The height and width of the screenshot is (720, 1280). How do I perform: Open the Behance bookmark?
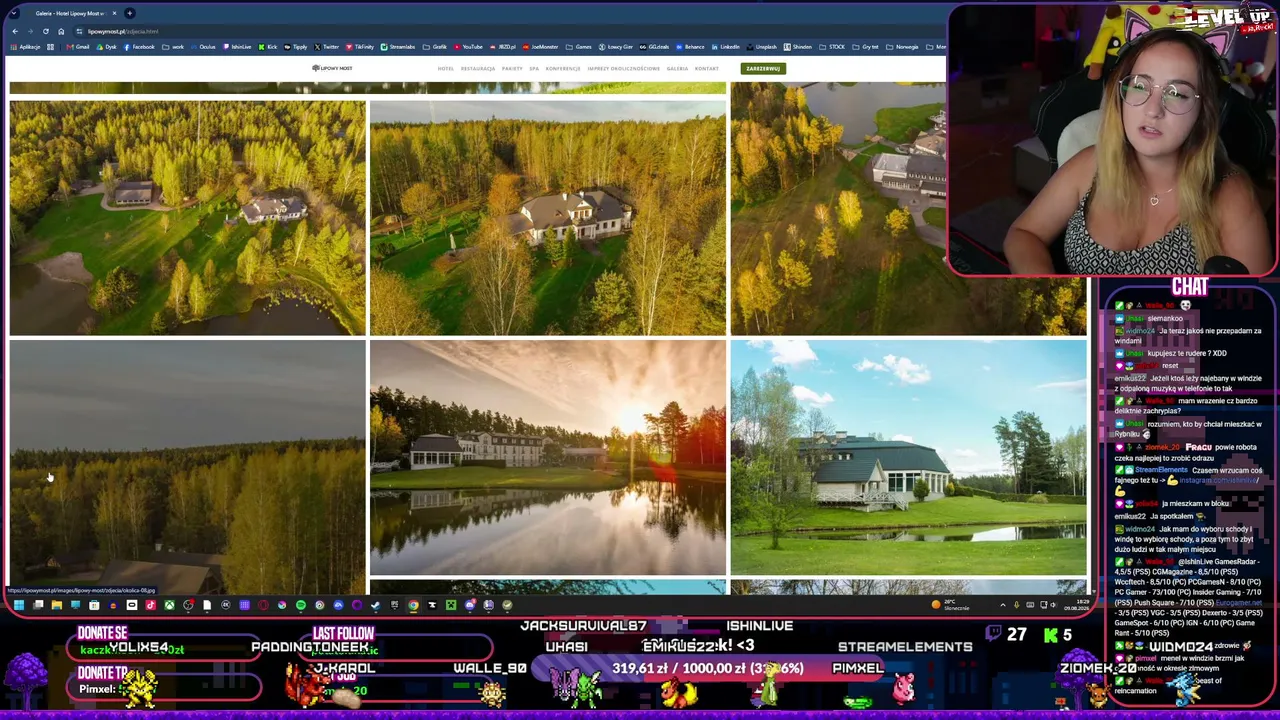(691, 47)
